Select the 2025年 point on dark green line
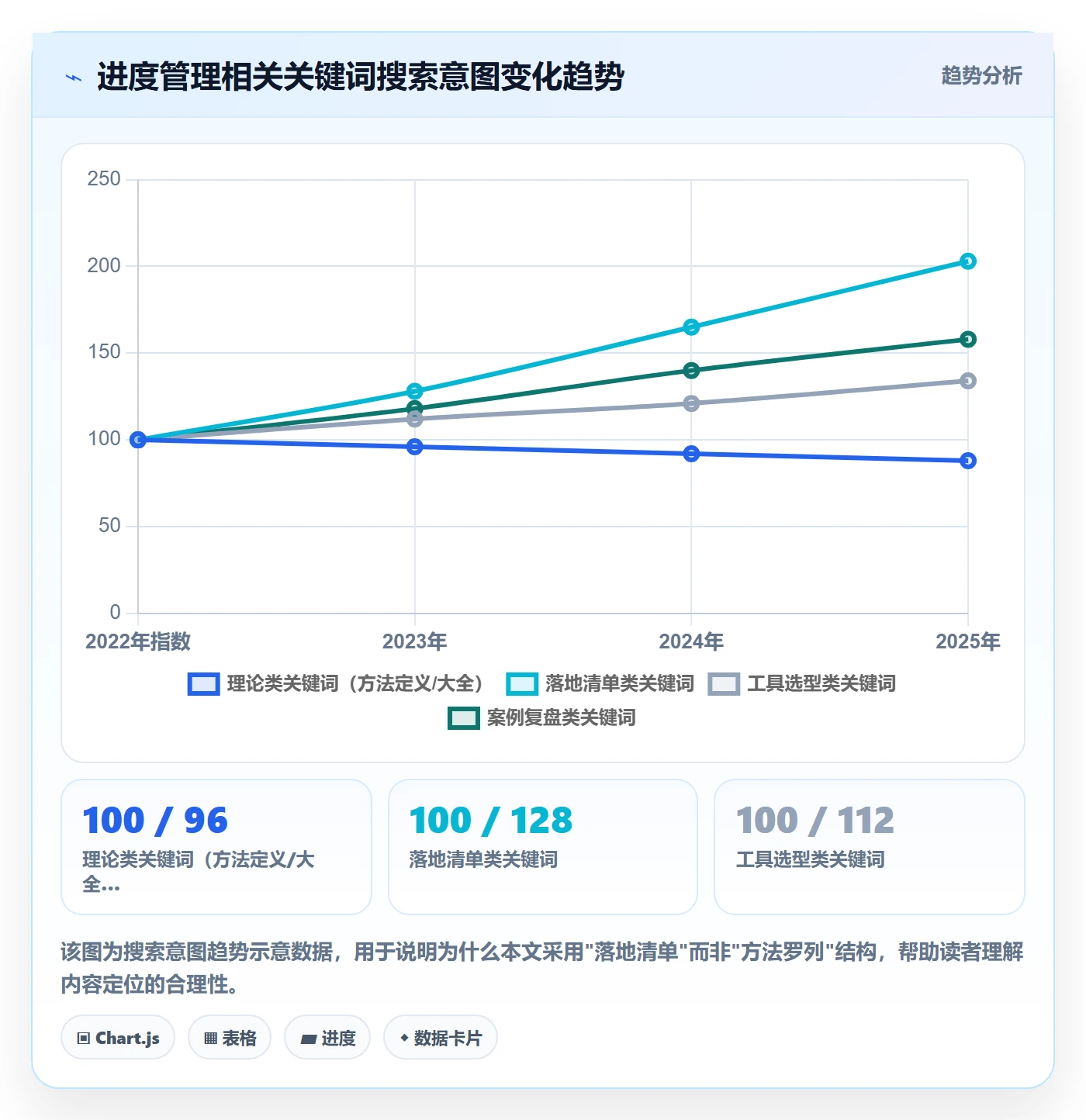 [x=967, y=339]
